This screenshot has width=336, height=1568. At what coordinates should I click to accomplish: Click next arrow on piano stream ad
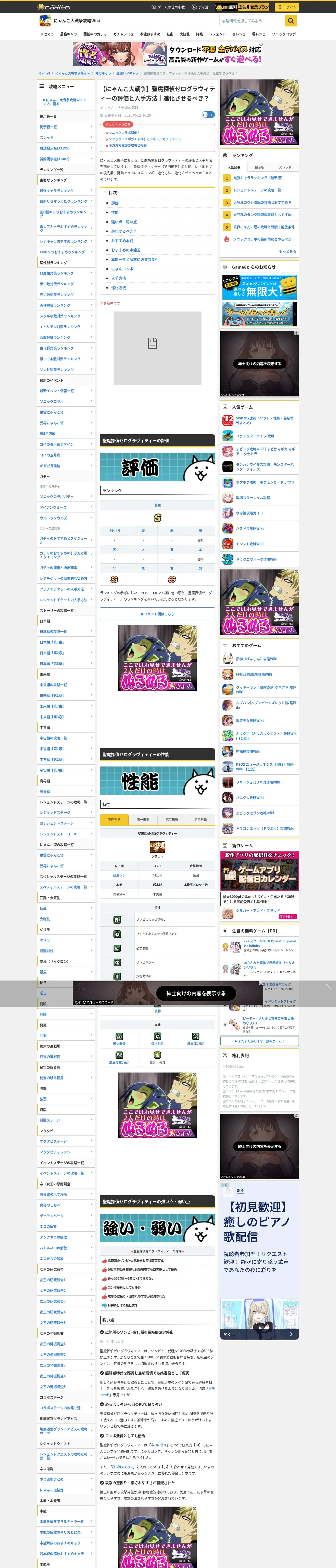pos(291,1334)
